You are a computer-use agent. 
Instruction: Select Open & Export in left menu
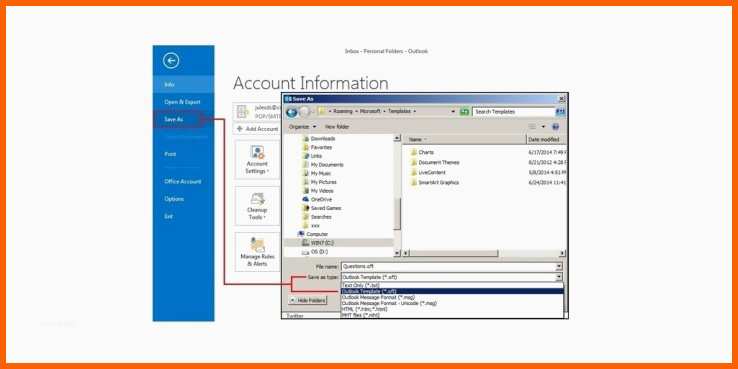pyautogui.click(x=183, y=102)
